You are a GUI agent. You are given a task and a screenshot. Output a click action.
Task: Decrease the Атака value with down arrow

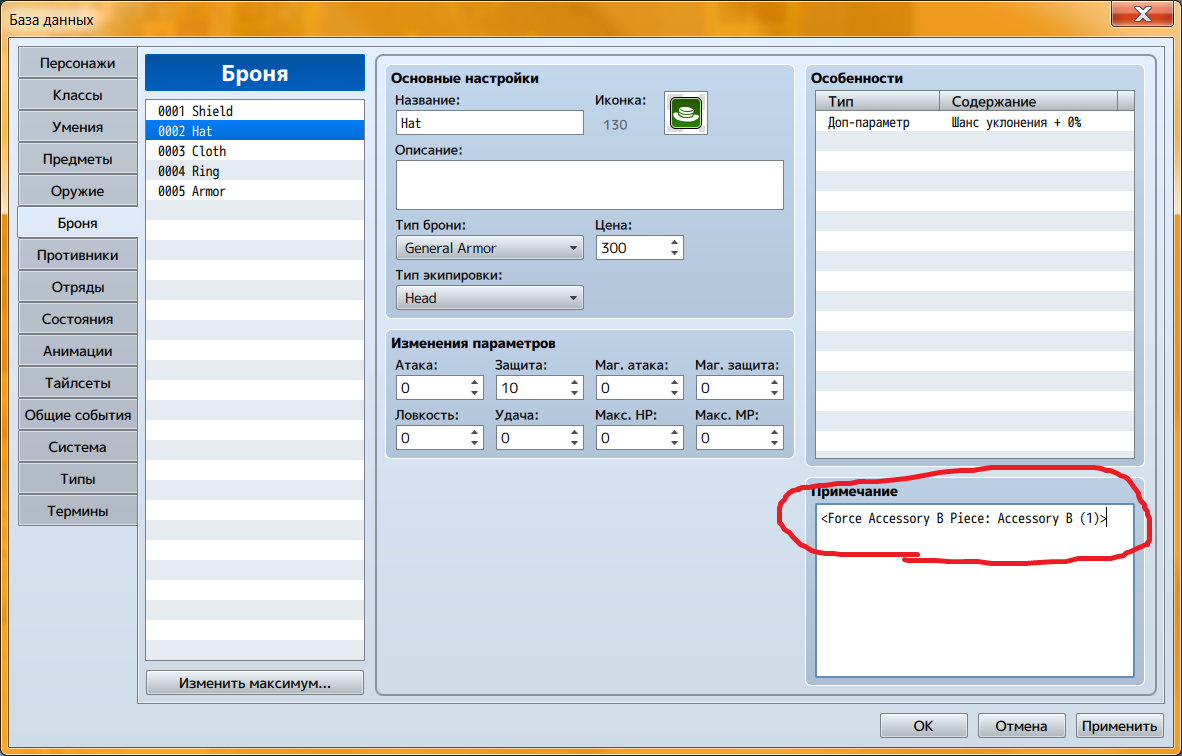[x=474, y=394]
